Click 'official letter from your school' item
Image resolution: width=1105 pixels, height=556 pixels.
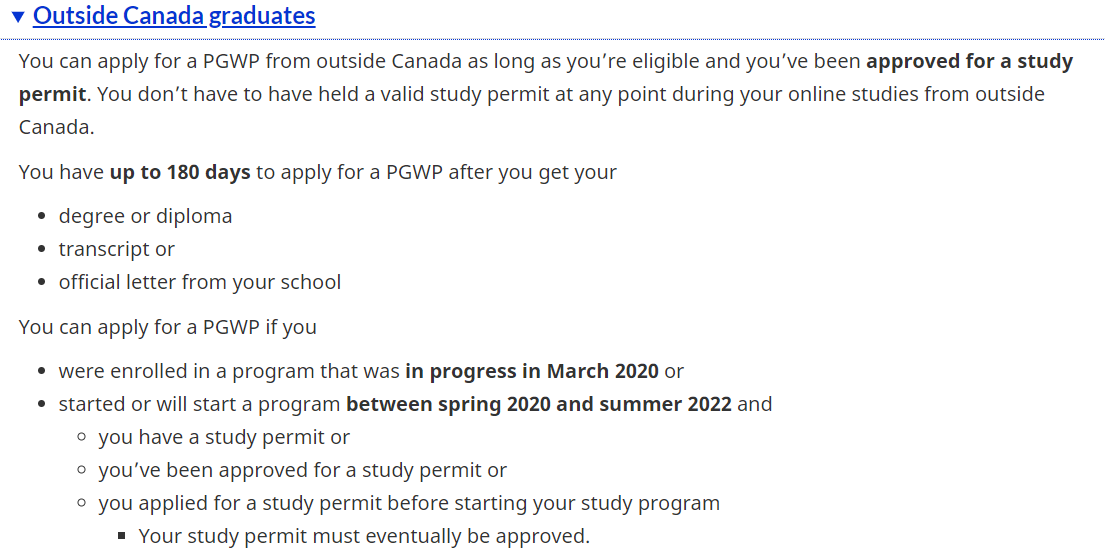coord(200,282)
